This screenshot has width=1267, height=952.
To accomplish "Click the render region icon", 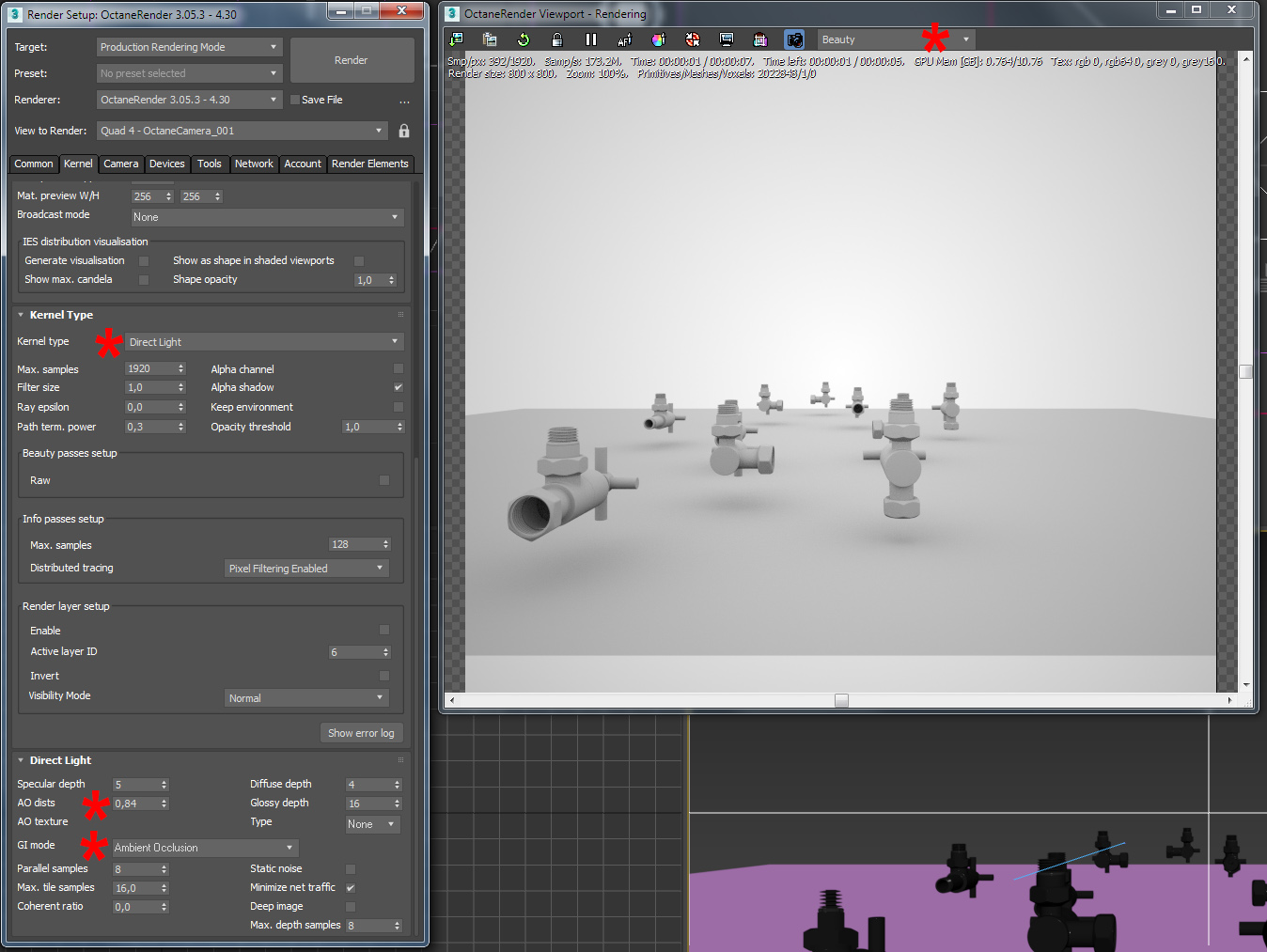I will pyautogui.click(x=760, y=39).
